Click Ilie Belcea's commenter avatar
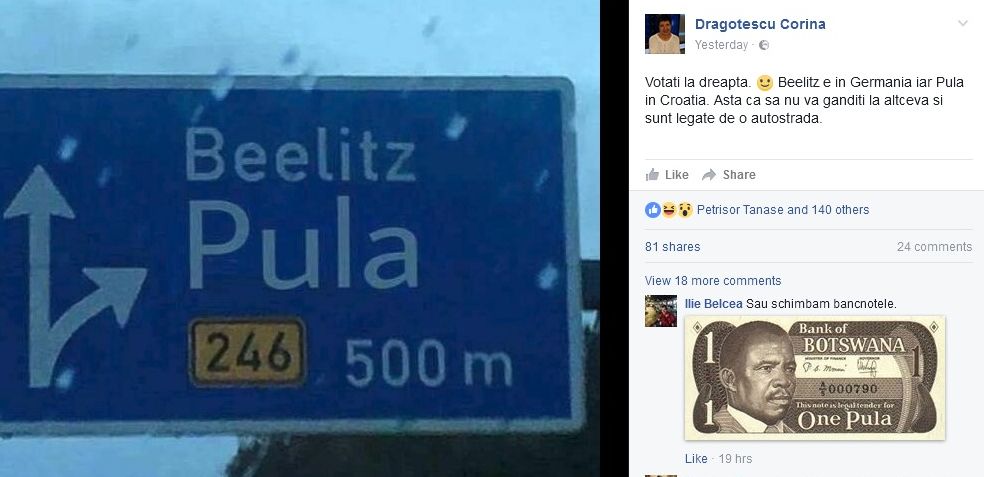 point(661,311)
